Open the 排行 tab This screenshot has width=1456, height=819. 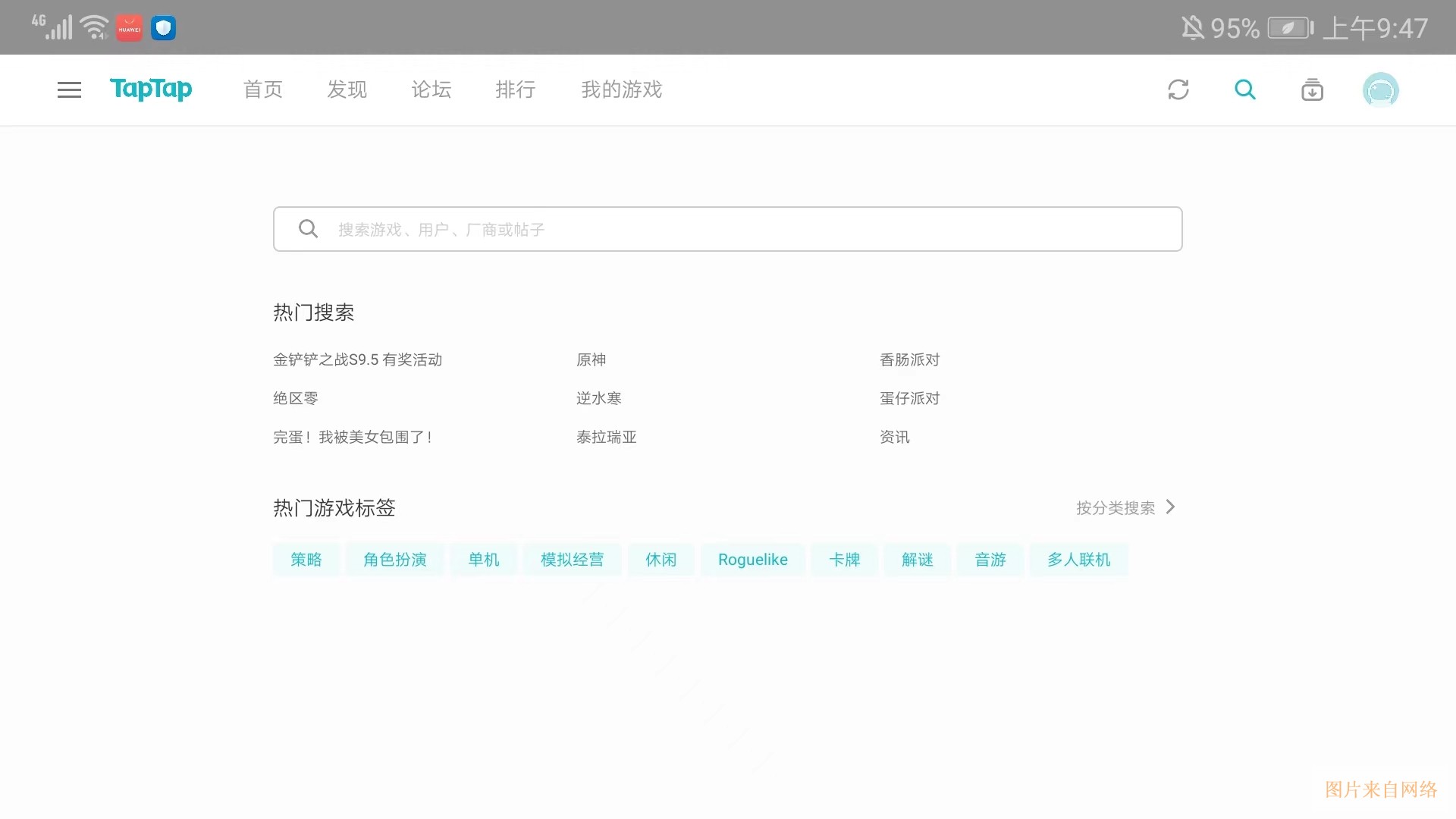point(516,89)
